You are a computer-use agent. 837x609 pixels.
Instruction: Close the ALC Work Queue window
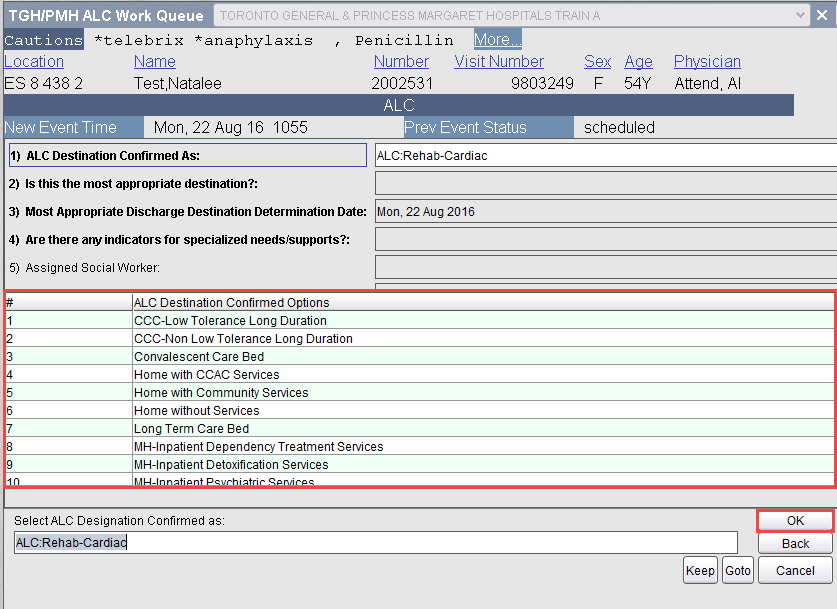[822, 15]
